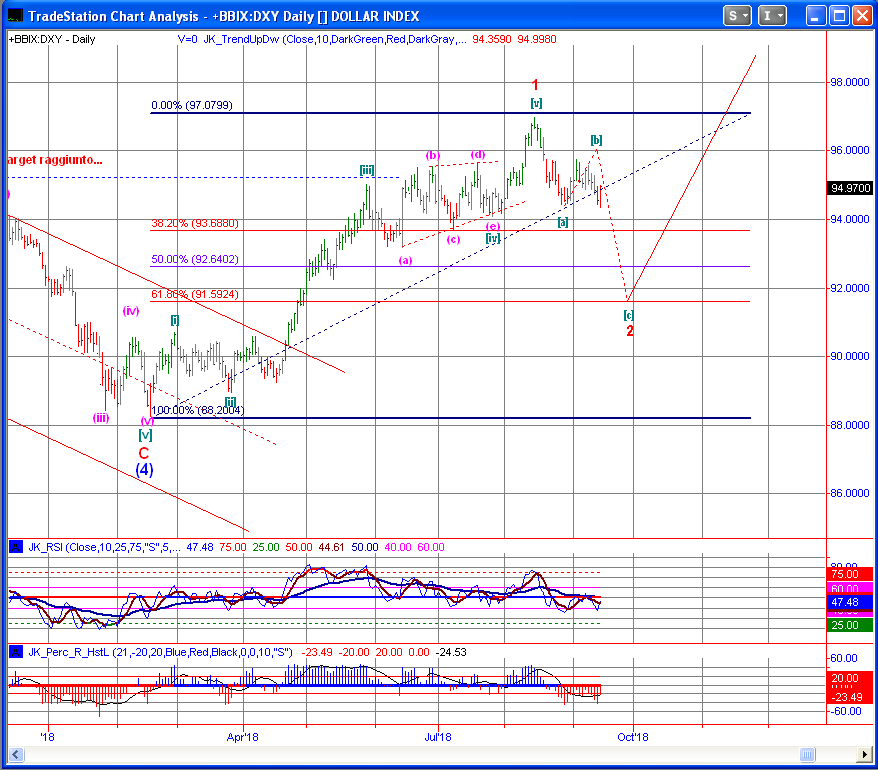Click the 50.00% (92.6402) retracement label

194,259
